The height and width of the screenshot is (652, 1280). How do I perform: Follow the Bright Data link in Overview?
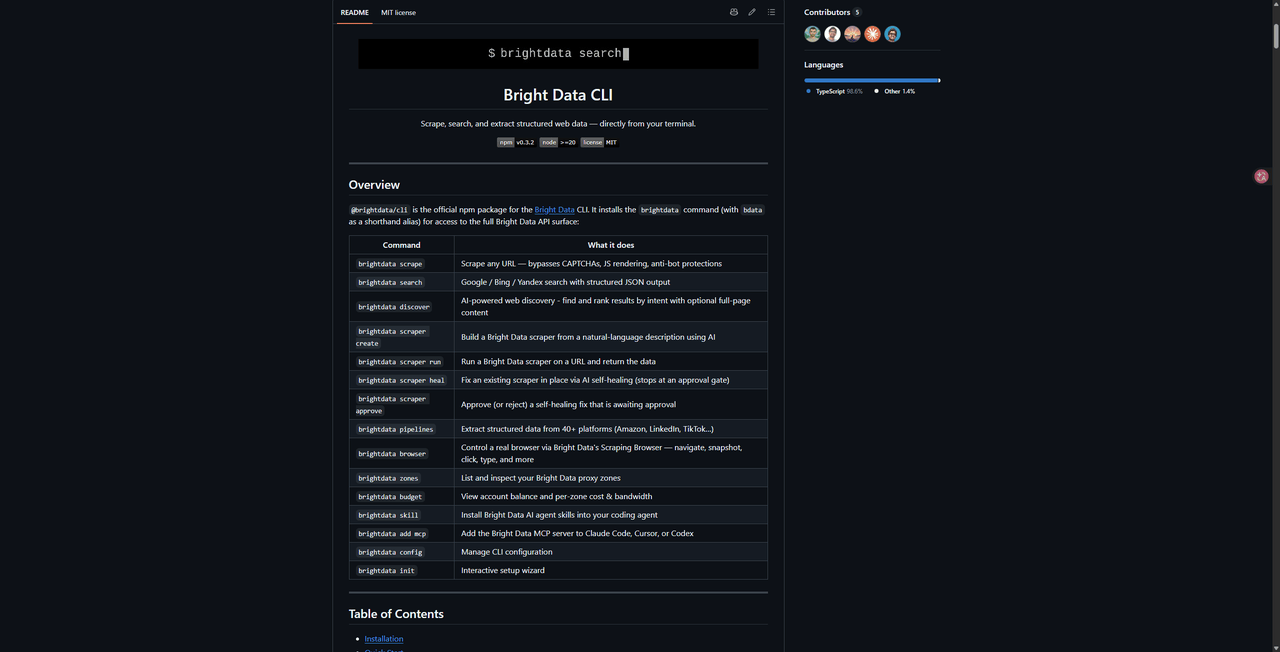tap(554, 210)
